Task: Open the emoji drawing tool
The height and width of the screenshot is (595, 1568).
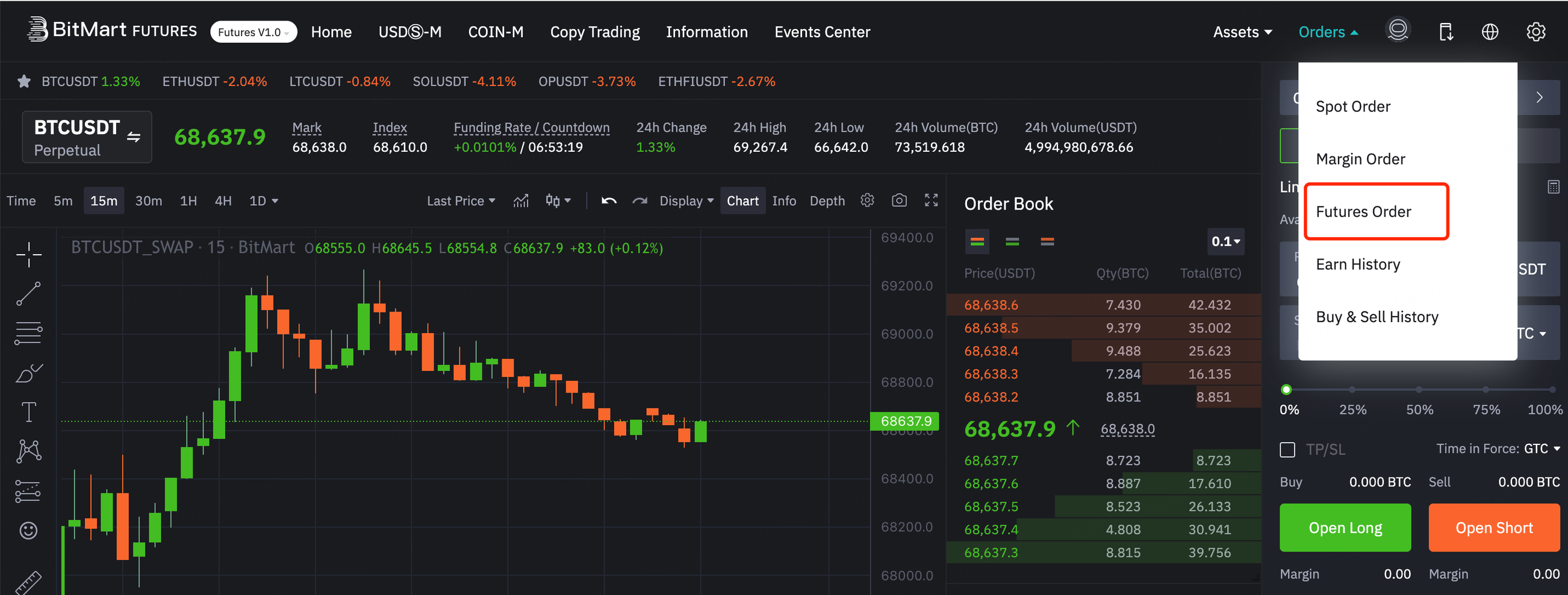Action: 28,531
